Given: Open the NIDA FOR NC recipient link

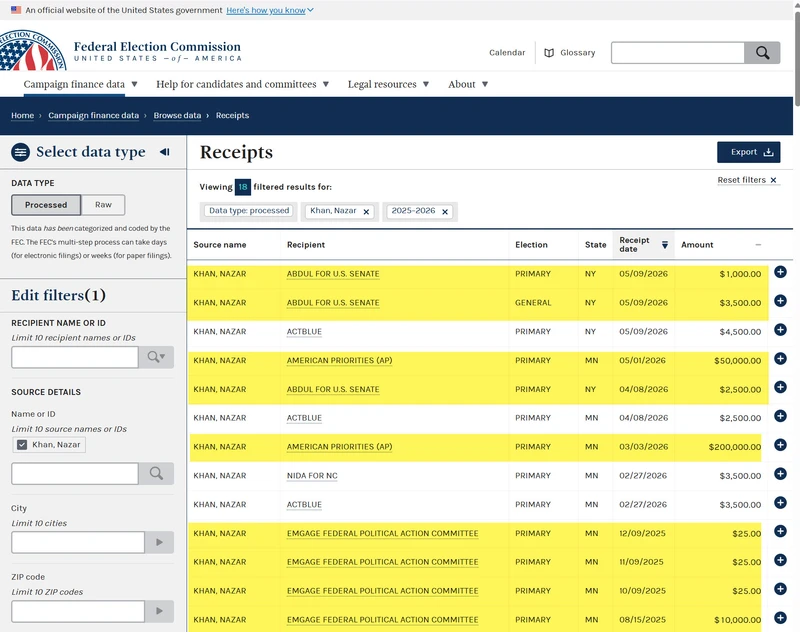Looking at the screenshot, I should (312, 476).
